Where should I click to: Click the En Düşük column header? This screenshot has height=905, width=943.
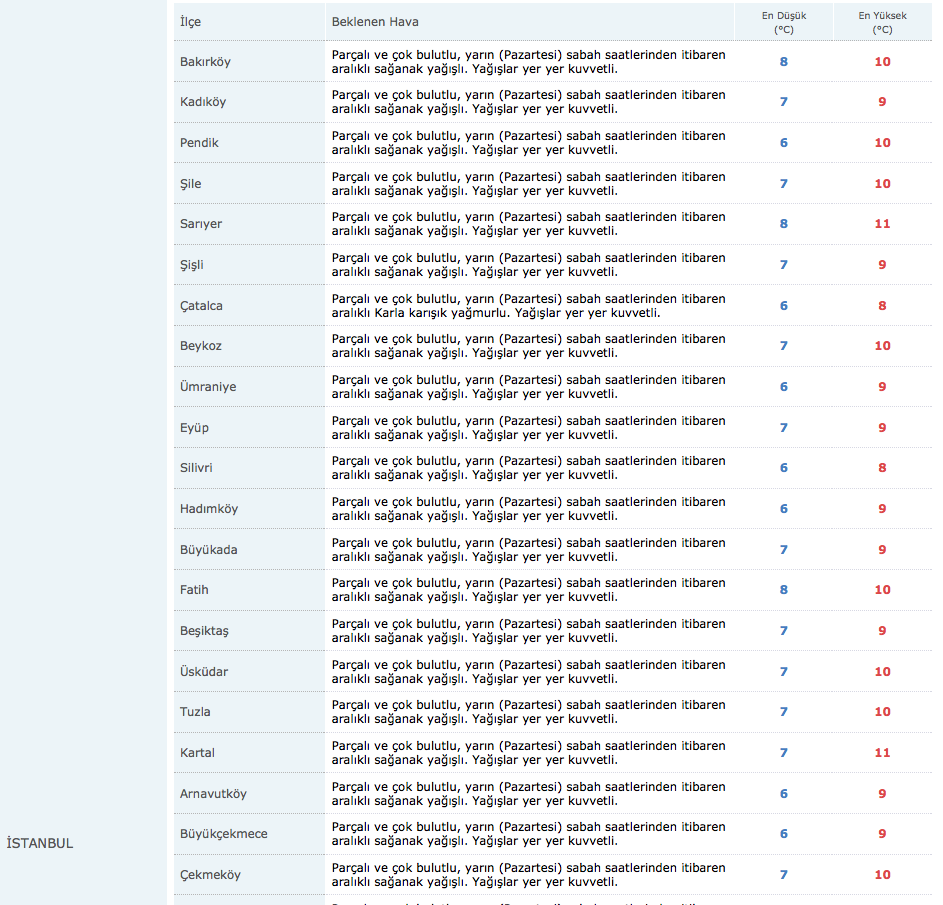(x=783, y=22)
